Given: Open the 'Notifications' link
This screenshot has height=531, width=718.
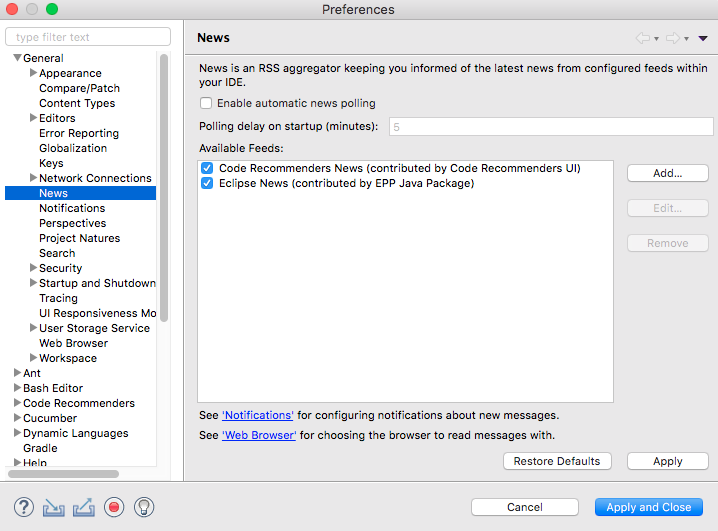Looking at the screenshot, I should [258, 415].
